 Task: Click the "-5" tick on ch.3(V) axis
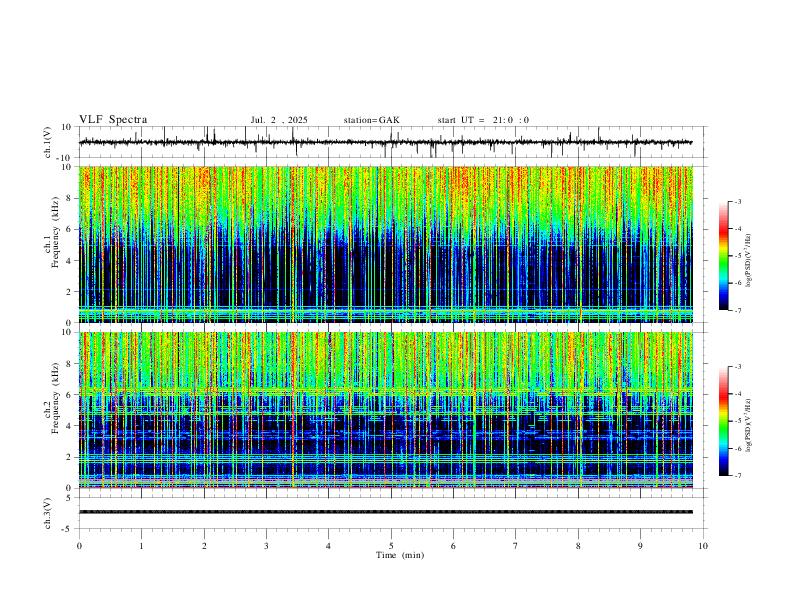68,529
